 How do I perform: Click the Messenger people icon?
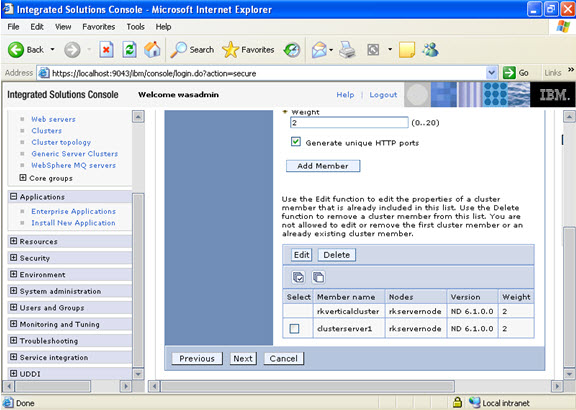431,49
